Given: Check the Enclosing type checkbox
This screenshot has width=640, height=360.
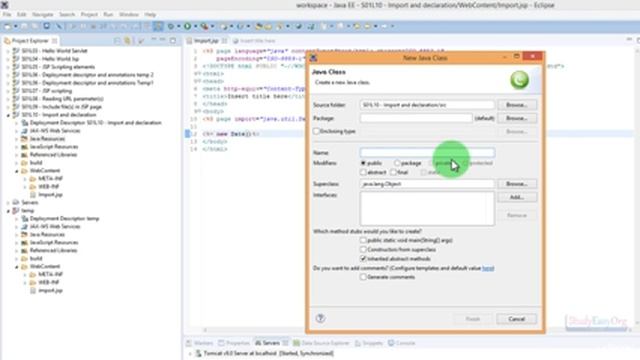Looking at the screenshot, I should [x=316, y=131].
